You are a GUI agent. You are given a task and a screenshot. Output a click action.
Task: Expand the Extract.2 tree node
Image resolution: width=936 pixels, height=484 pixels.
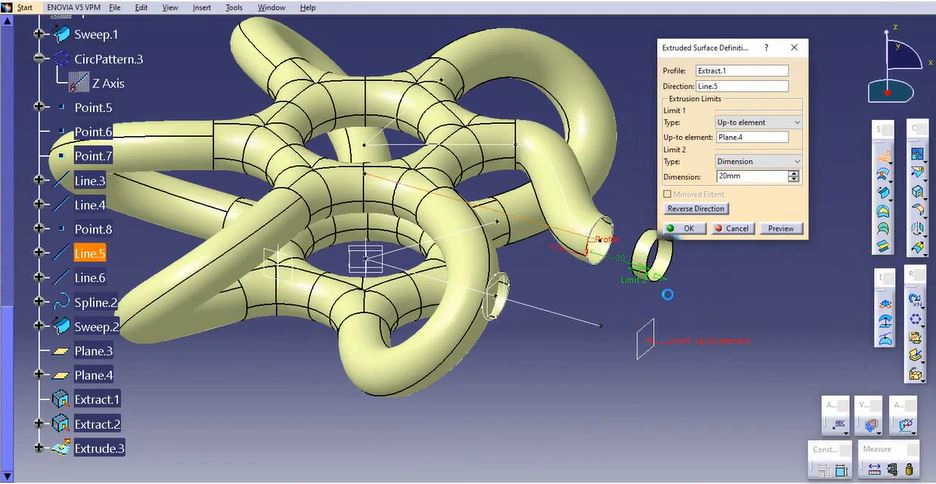pos(39,423)
